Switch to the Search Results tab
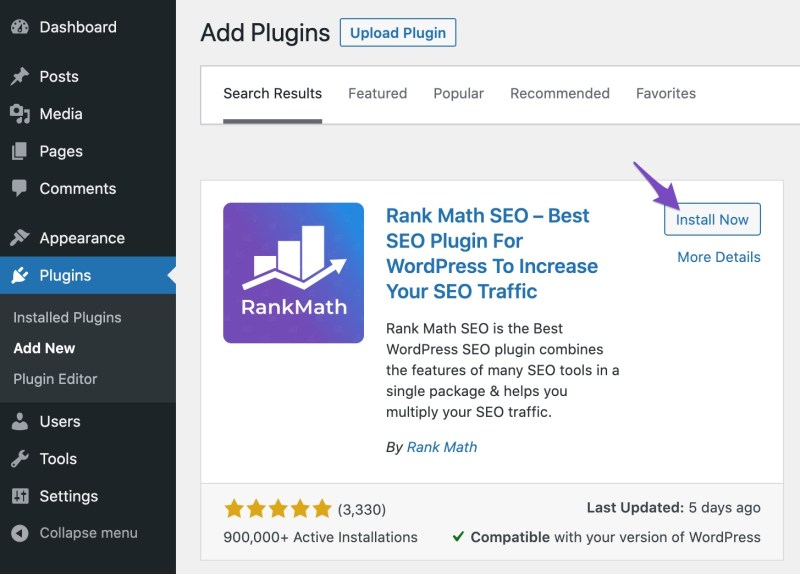This screenshot has width=800, height=574. point(272,94)
